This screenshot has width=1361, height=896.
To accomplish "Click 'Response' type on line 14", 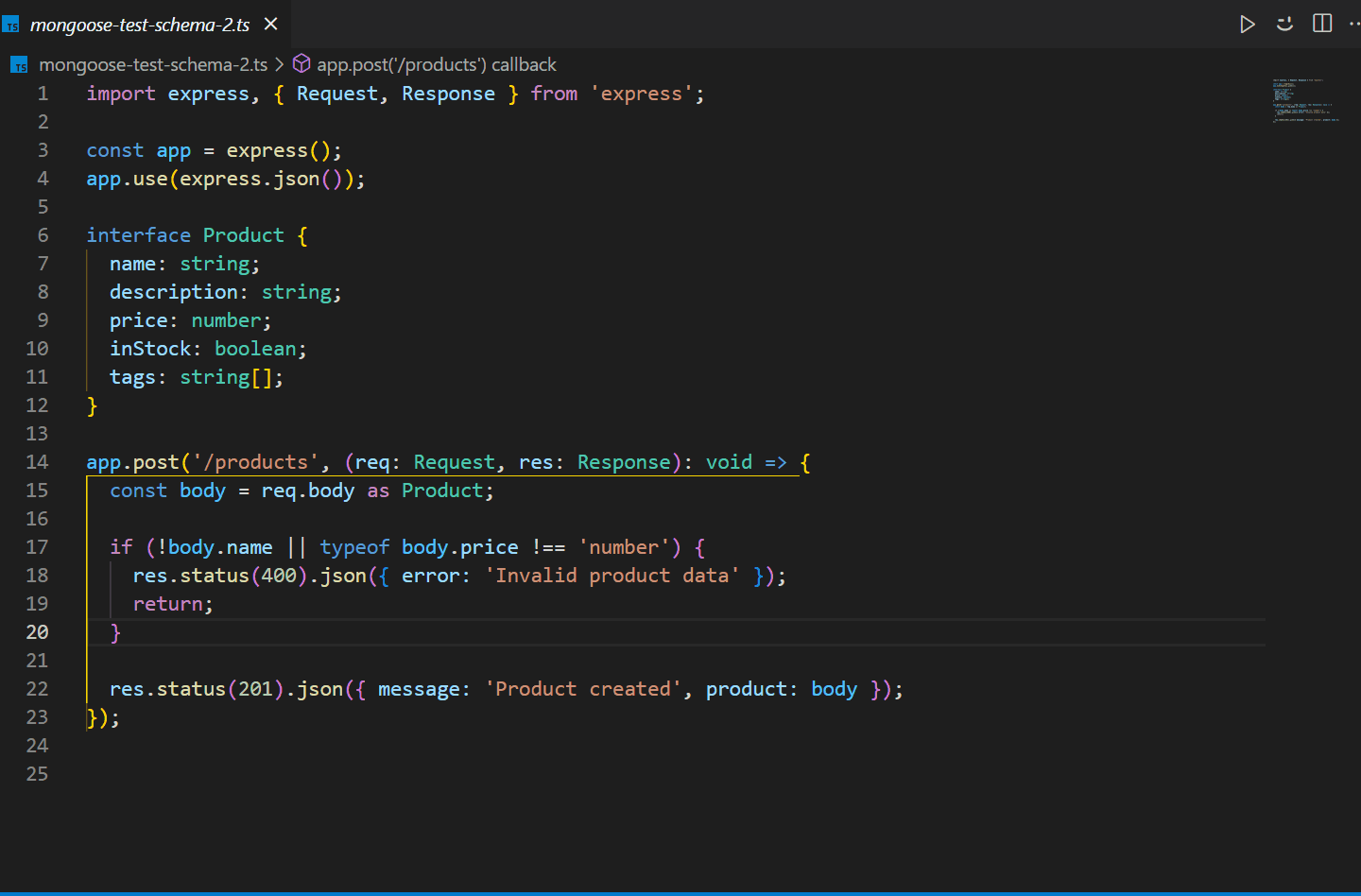I will point(624,462).
